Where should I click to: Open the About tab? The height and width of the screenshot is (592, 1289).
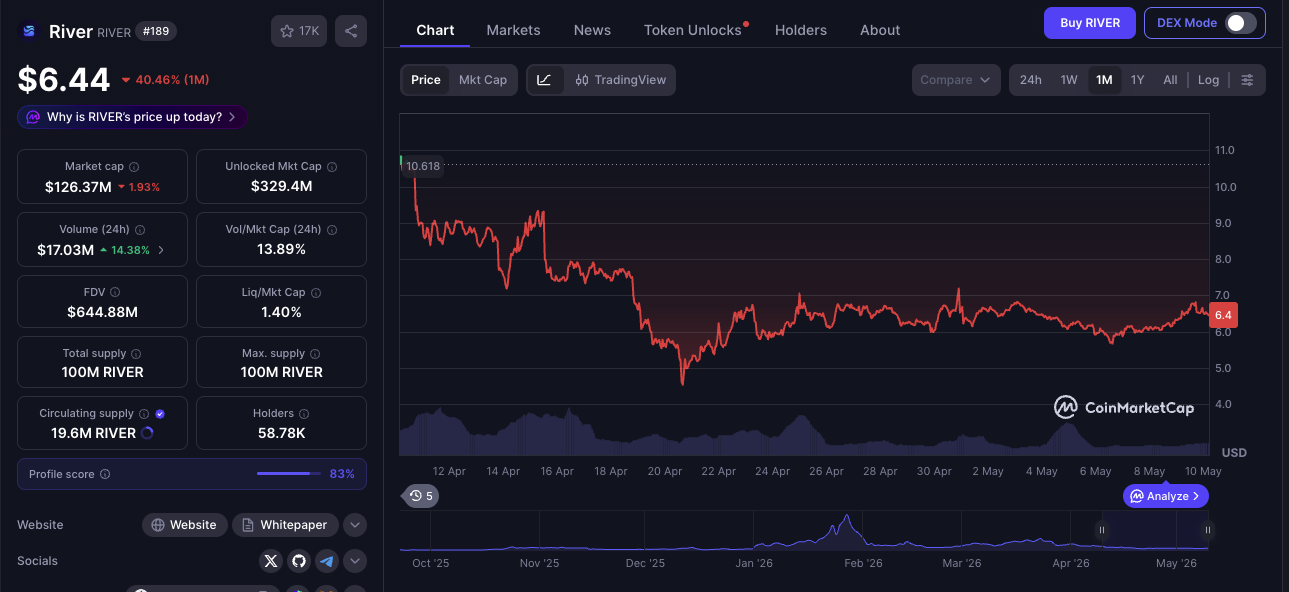click(x=880, y=30)
